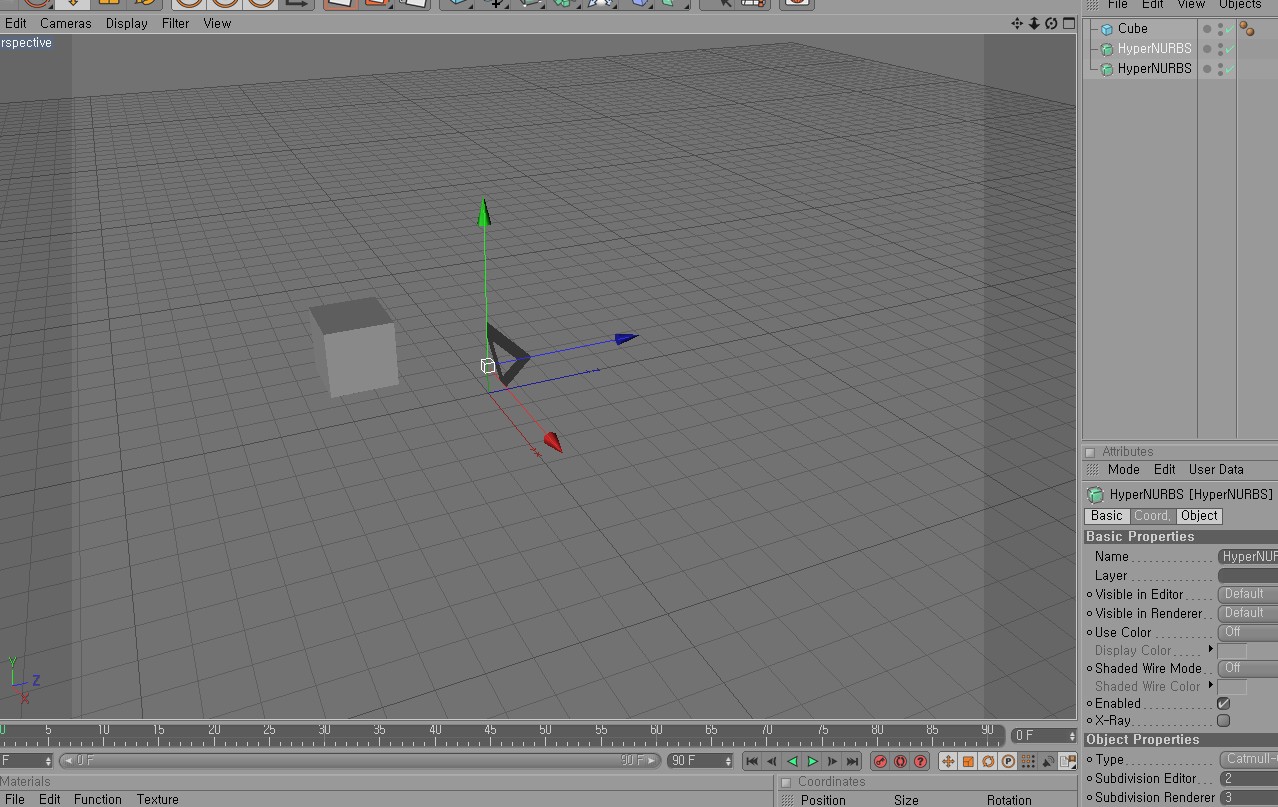Viewport: 1278px width, 807px height.
Task: Click the red question-mark keying icon
Action: [x=920, y=761]
